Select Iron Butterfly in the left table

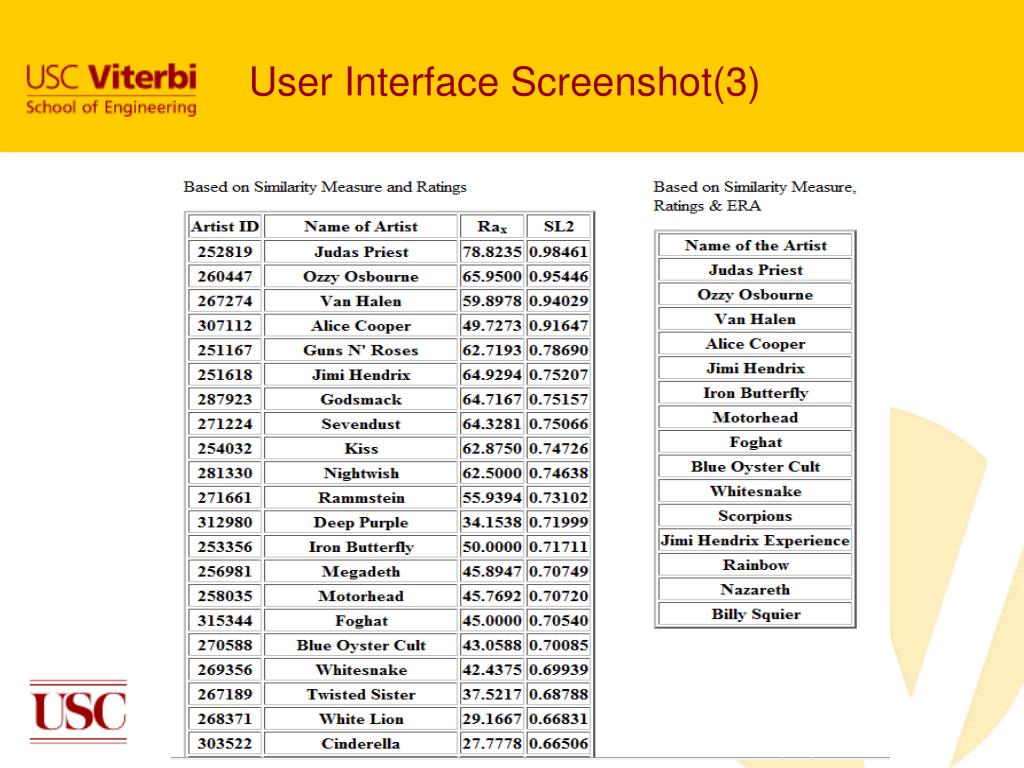pos(360,547)
